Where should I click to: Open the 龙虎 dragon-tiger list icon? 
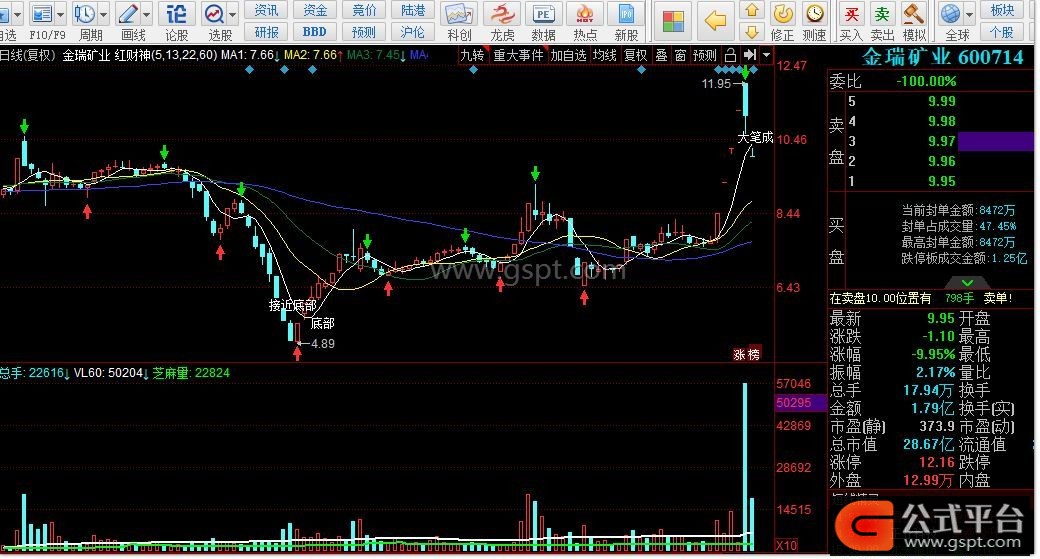pyautogui.click(x=502, y=14)
